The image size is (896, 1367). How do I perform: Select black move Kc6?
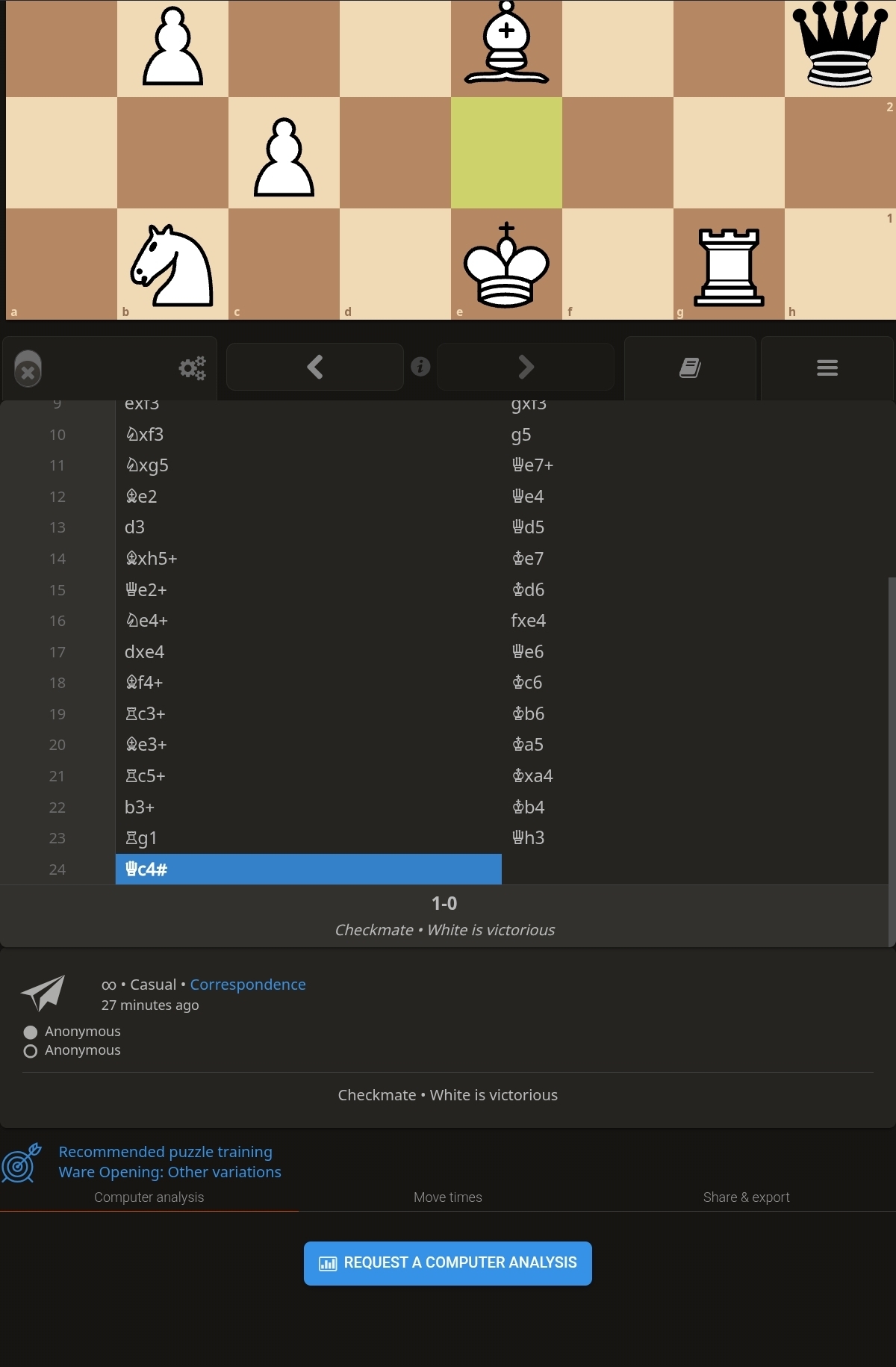coord(694,683)
